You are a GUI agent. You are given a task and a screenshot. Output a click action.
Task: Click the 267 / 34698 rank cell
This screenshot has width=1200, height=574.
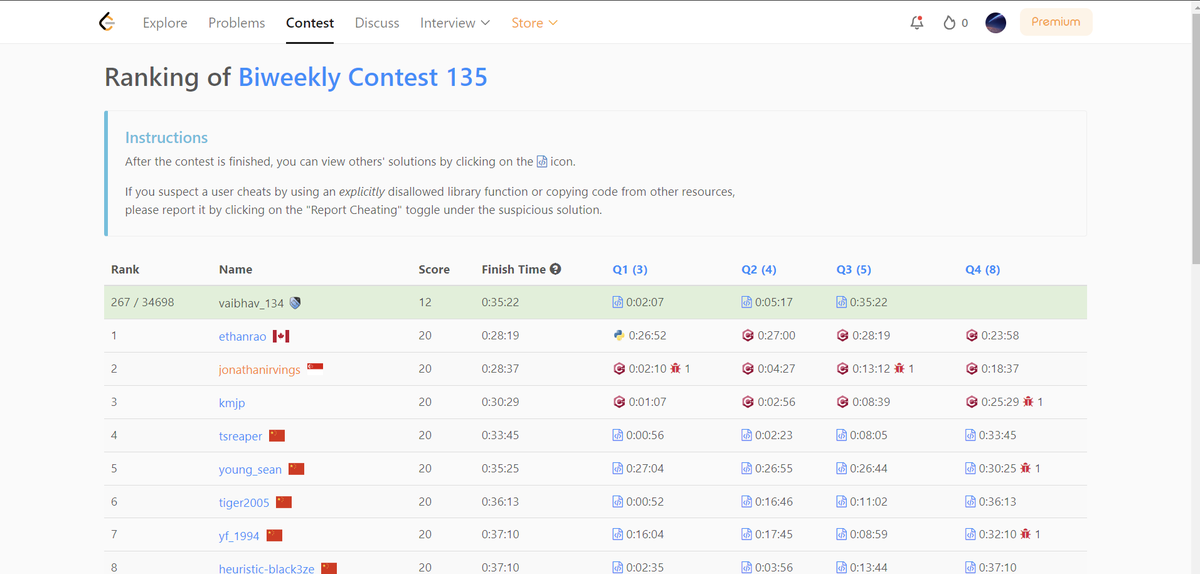click(x=142, y=301)
